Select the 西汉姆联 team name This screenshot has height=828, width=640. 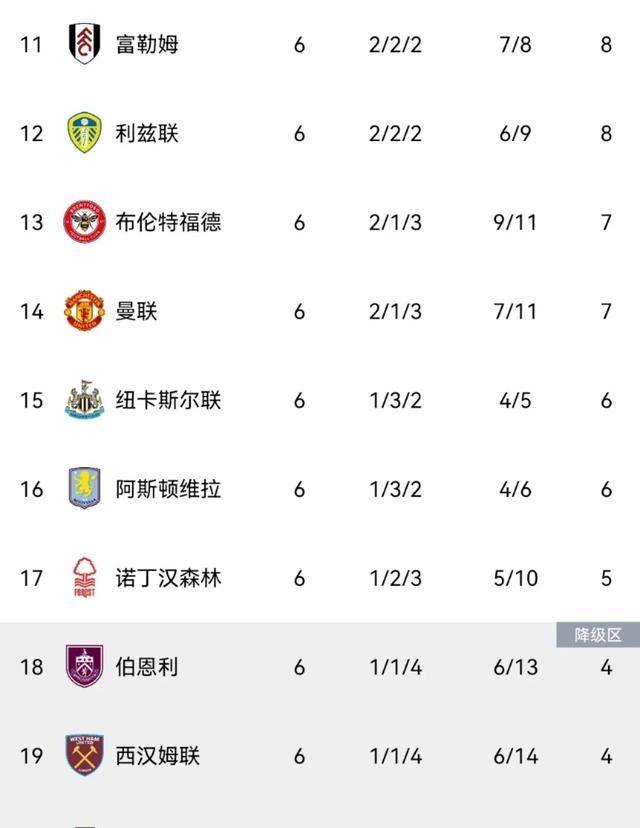(157, 755)
